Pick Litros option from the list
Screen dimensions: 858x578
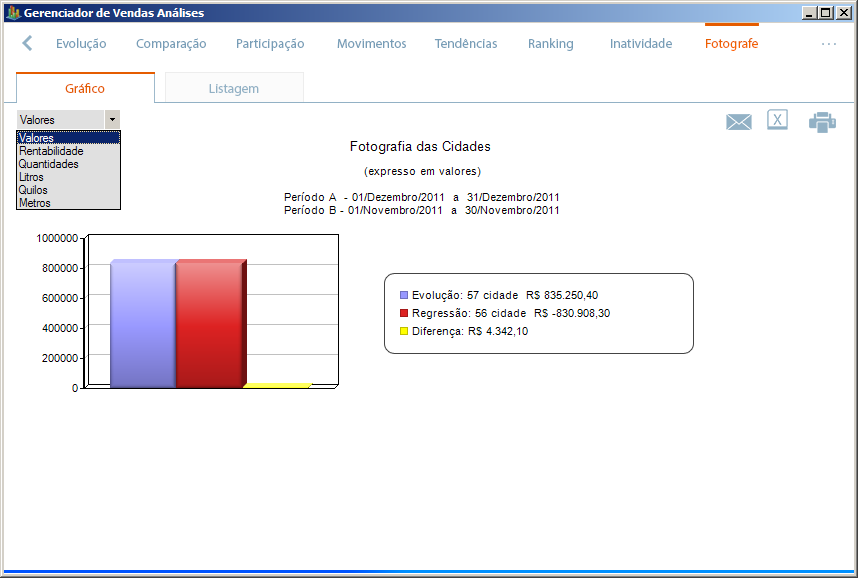tap(31, 177)
